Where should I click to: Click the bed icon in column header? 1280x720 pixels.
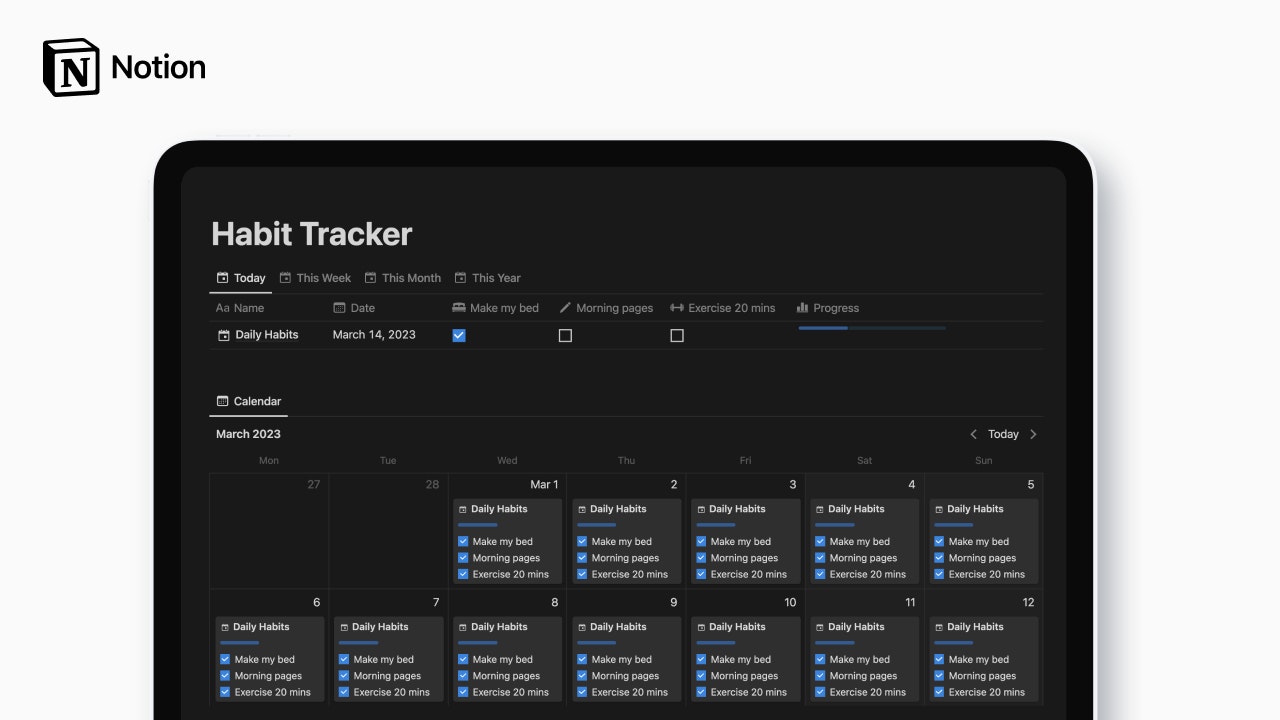(459, 308)
